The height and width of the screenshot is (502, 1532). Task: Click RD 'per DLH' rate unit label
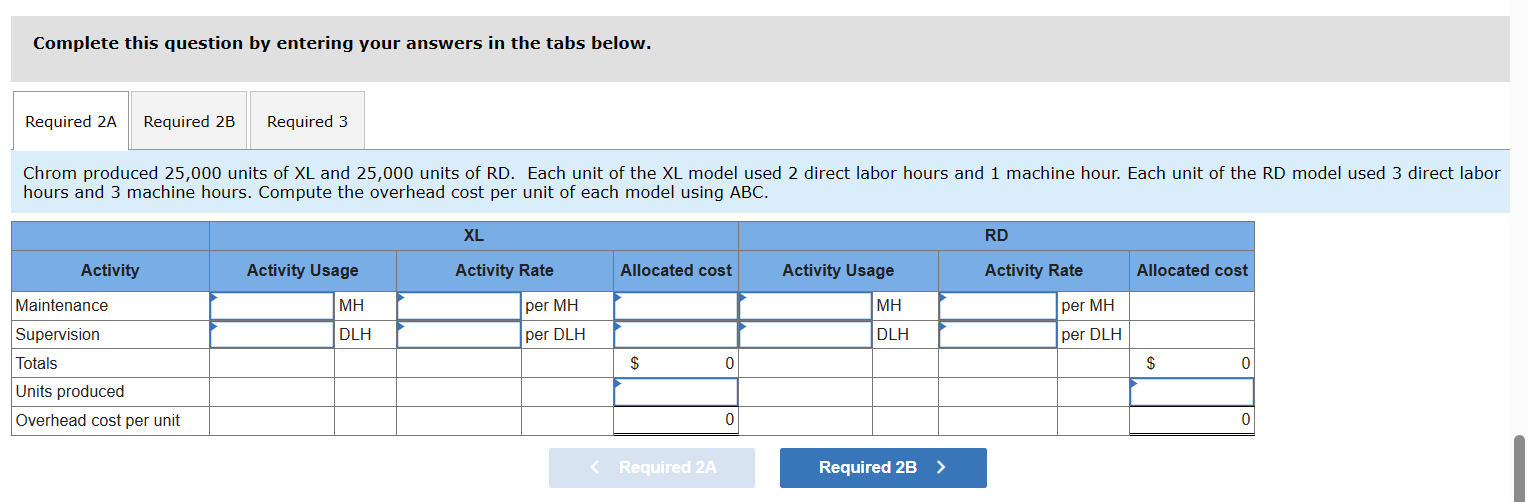[1091, 334]
